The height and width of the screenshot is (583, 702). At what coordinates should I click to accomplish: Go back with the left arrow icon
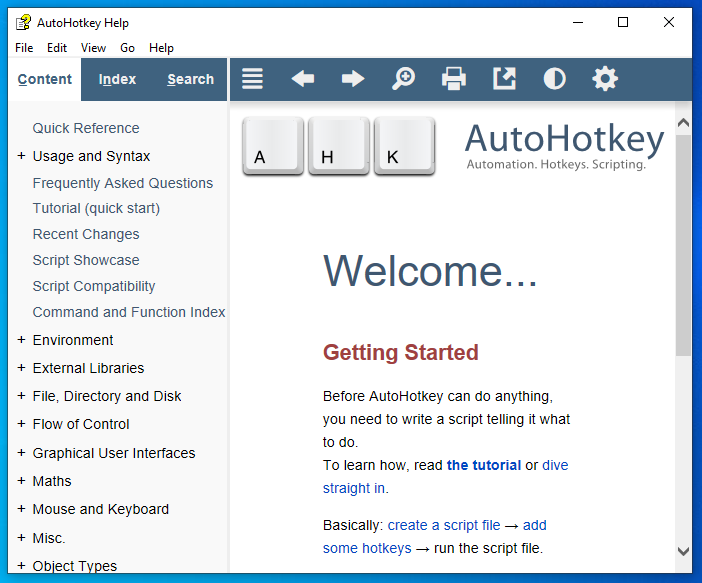coord(303,79)
